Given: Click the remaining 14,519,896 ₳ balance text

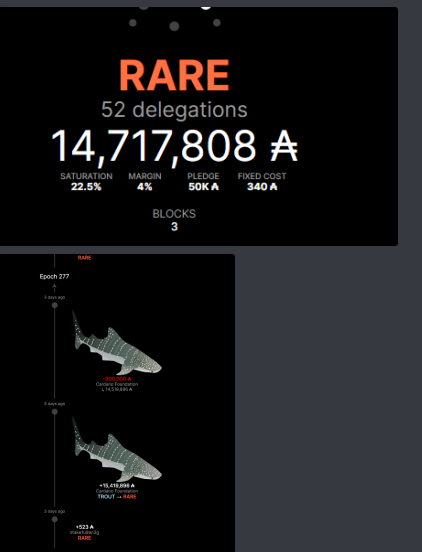Looking at the screenshot, I should pyautogui.click(x=117, y=389).
